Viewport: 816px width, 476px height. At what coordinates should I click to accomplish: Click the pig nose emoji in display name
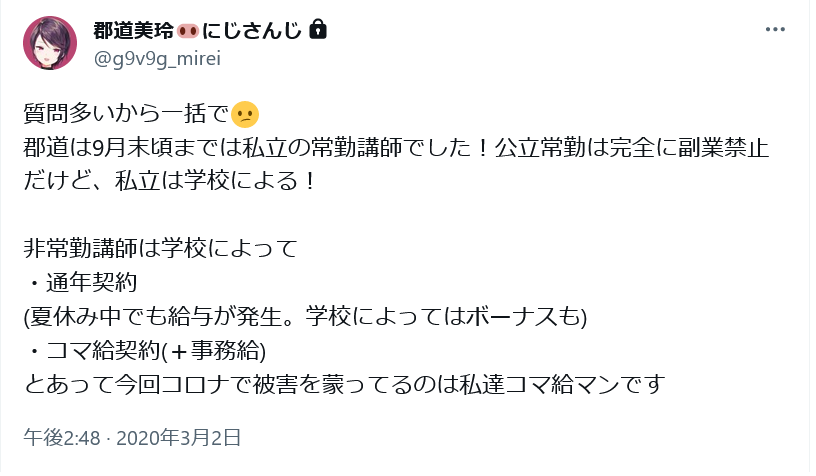pyautogui.click(x=188, y=32)
